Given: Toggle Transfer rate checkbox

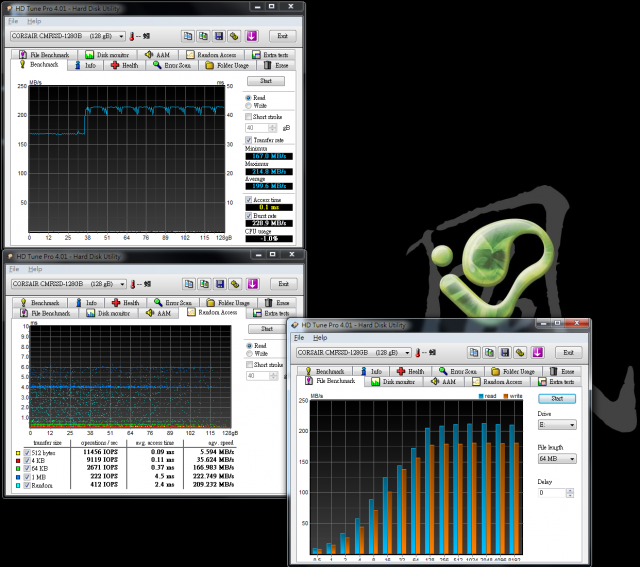Looking at the screenshot, I should click(x=248, y=140).
